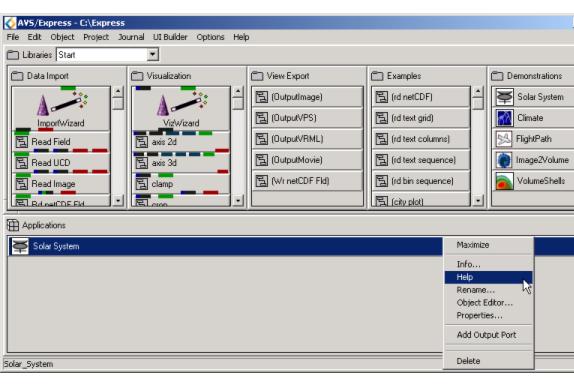
Task: Select the OutputImage module icon
Action: click(x=262, y=97)
